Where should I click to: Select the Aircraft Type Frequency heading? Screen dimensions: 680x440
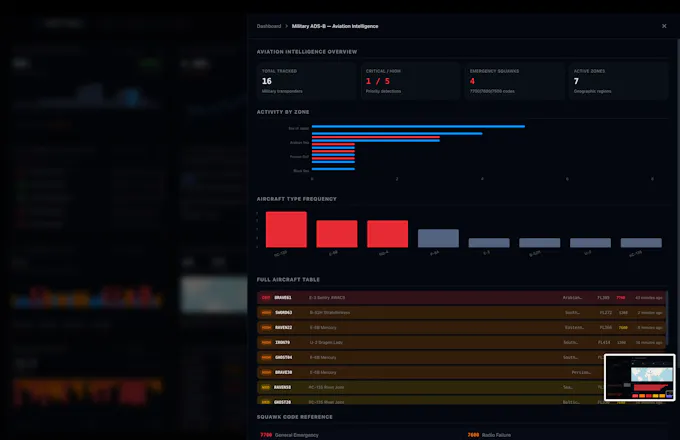[297, 199]
